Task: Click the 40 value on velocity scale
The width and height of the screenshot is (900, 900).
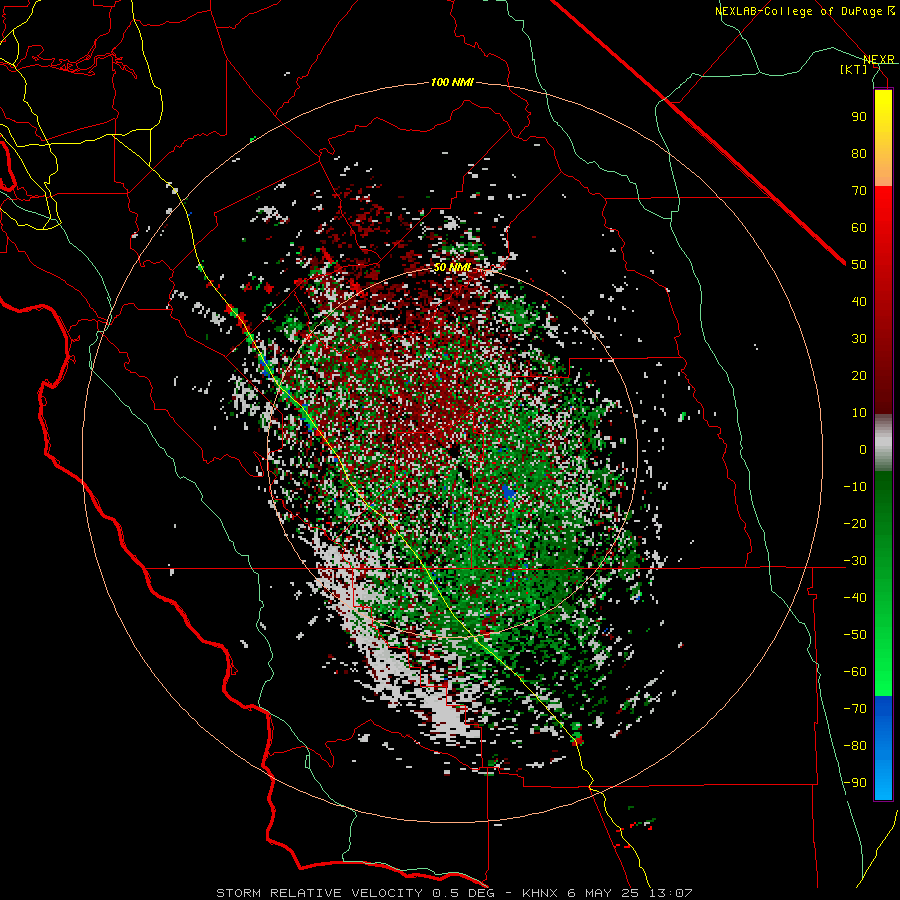Action: [859, 302]
